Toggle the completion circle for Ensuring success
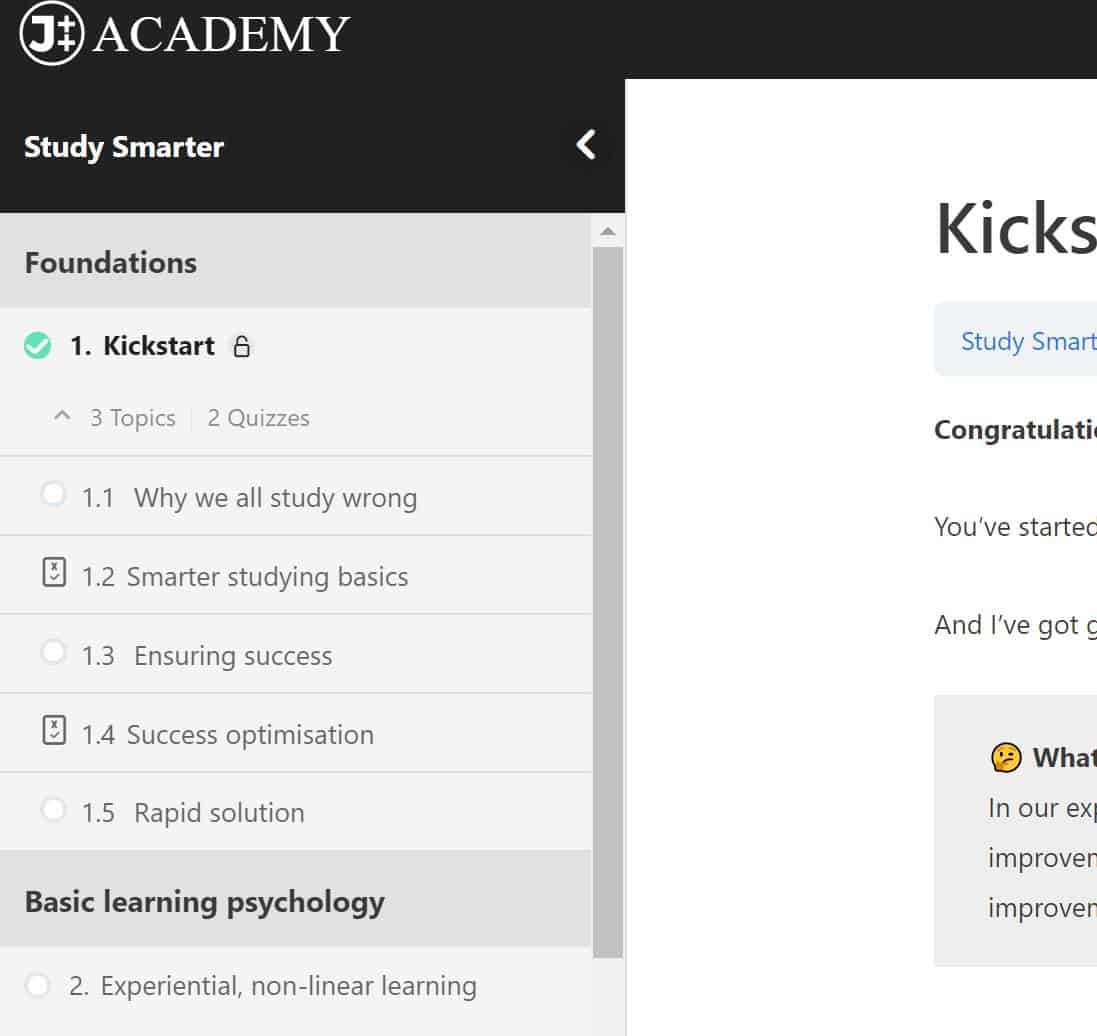Image resolution: width=1097 pixels, height=1036 pixels. click(54, 651)
